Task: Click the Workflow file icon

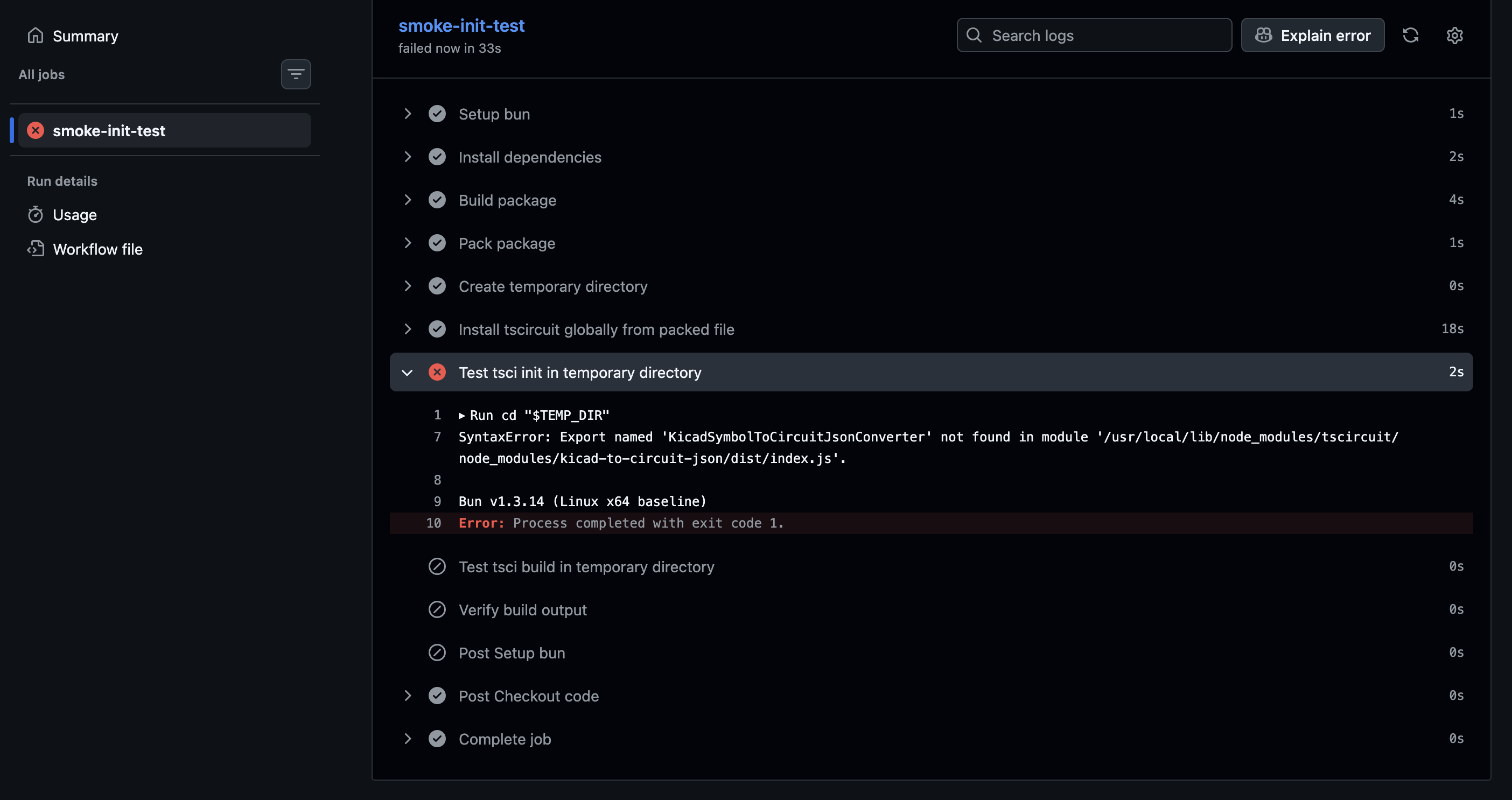Action: coord(36,249)
